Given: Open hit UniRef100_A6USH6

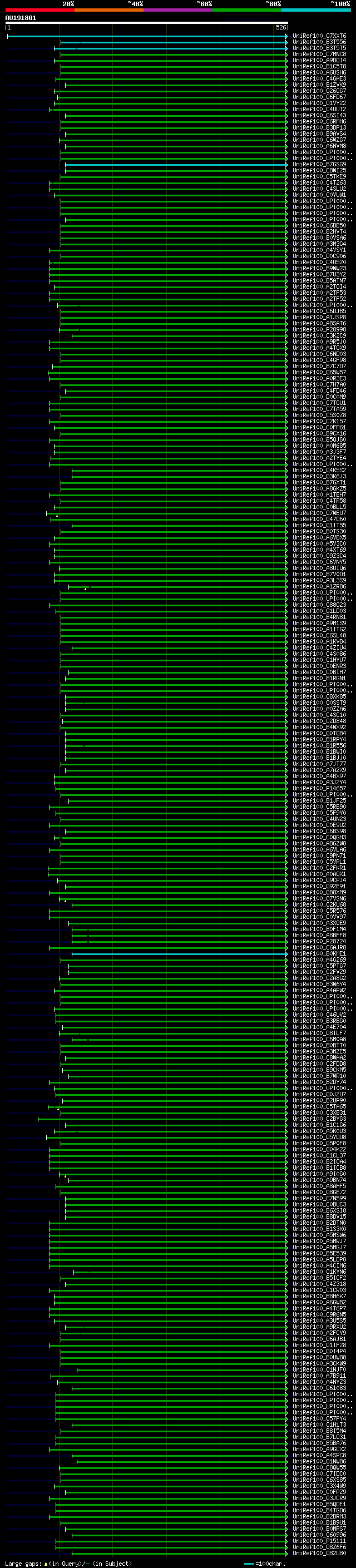Looking at the screenshot, I should [319, 72].
